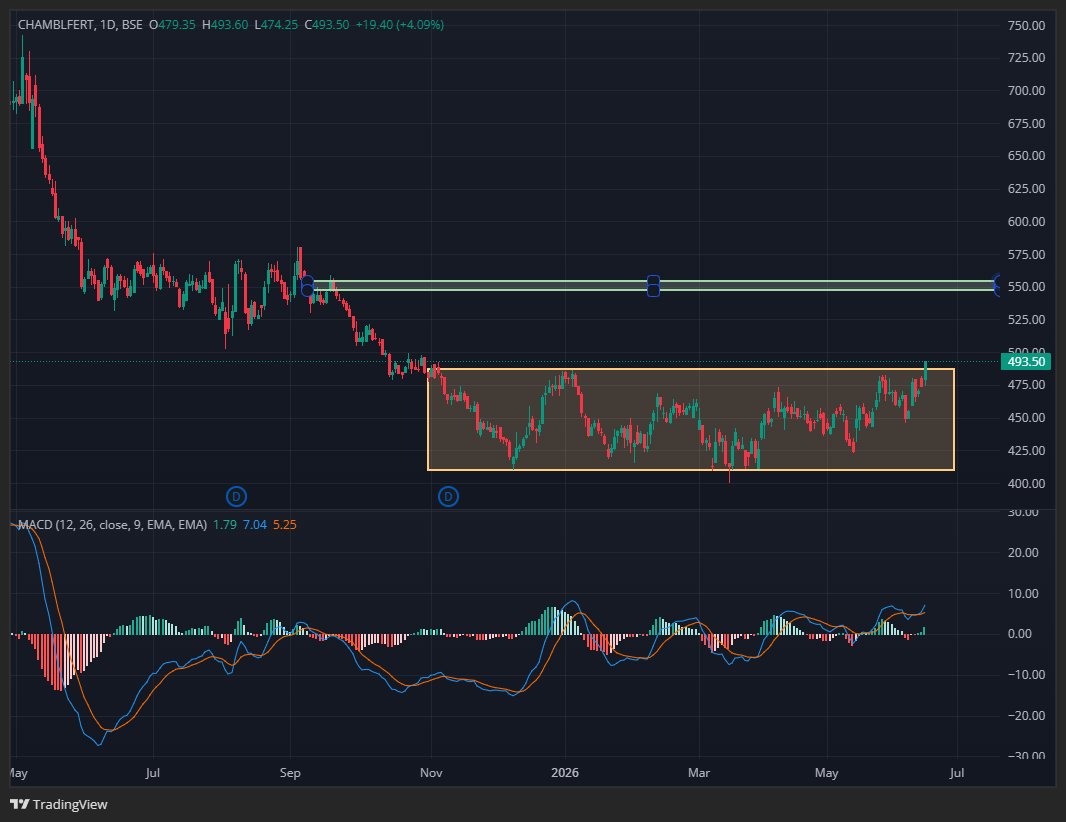Click the Nov label on time axis

coord(431,772)
